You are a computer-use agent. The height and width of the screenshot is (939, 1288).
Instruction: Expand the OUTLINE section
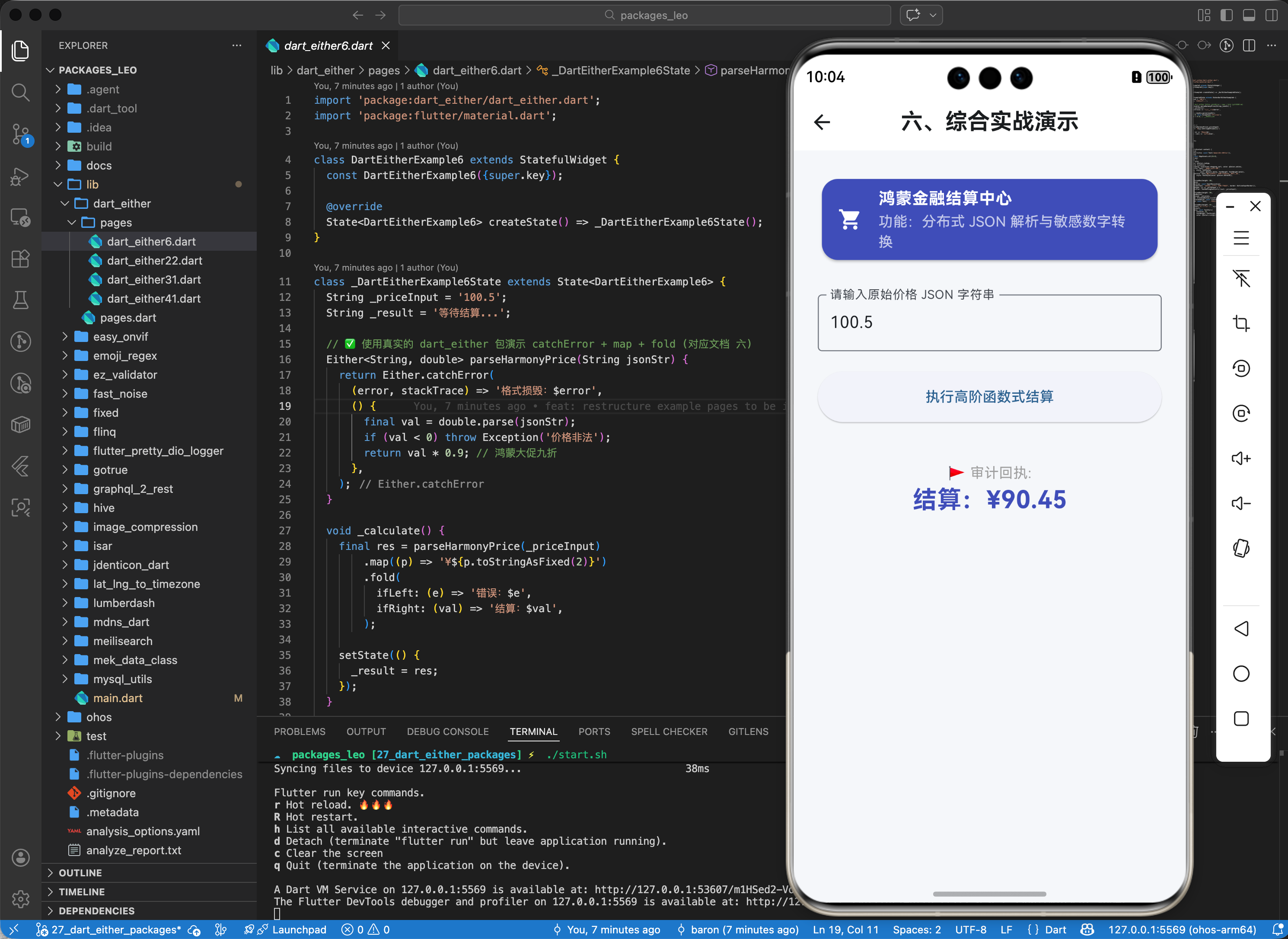coord(80,872)
